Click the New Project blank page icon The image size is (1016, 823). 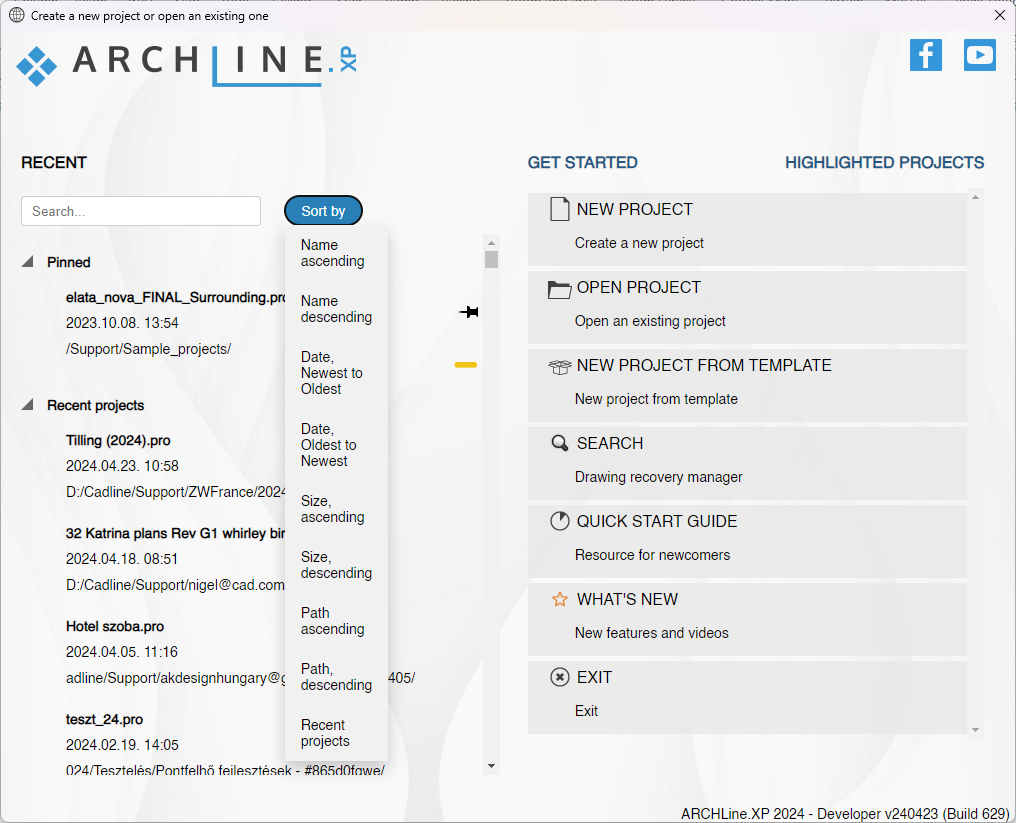[559, 209]
